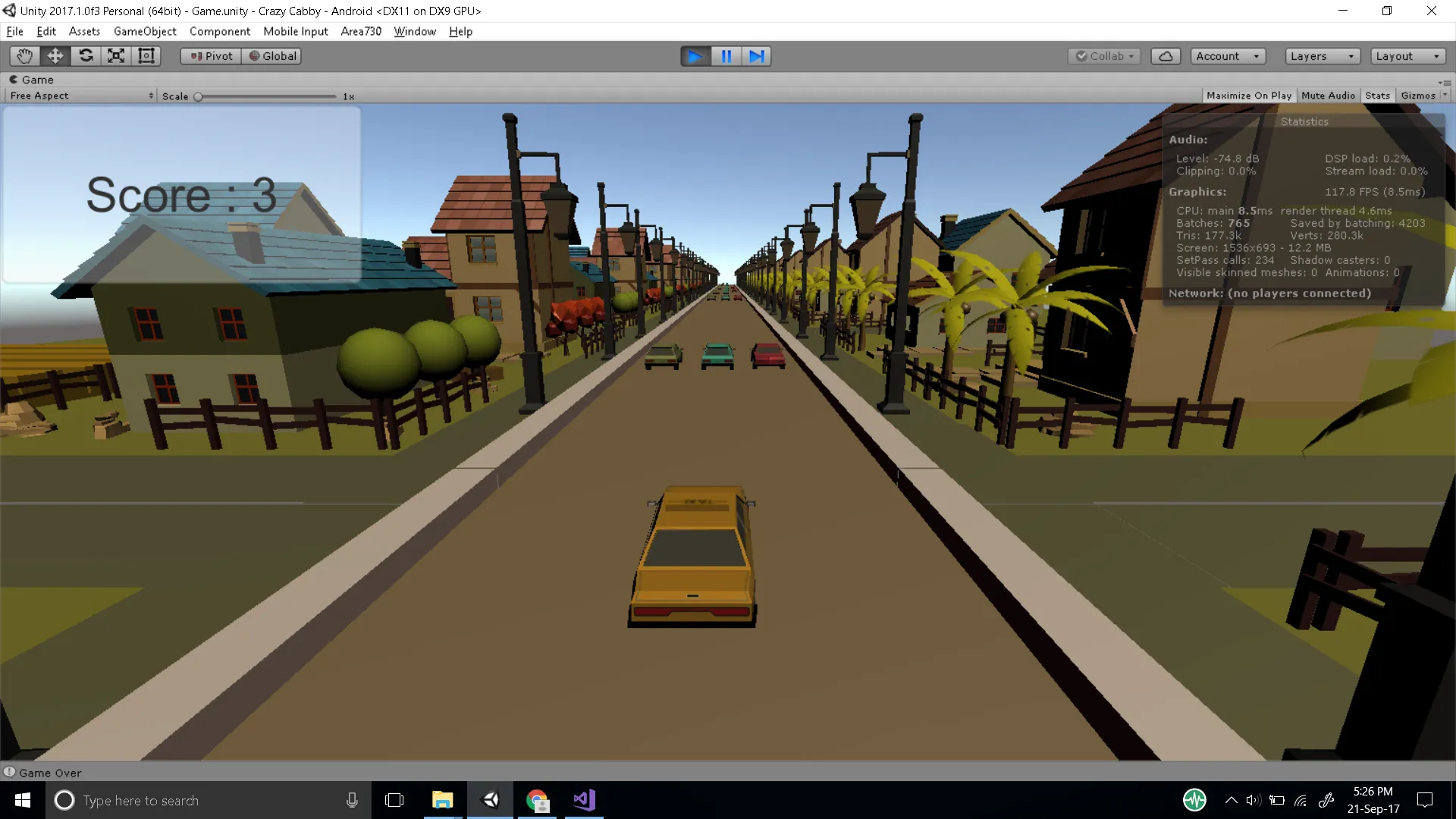This screenshot has width=1456, height=819.
Task: Toggle Maximize On Play
Action: tap(1248, 96)
